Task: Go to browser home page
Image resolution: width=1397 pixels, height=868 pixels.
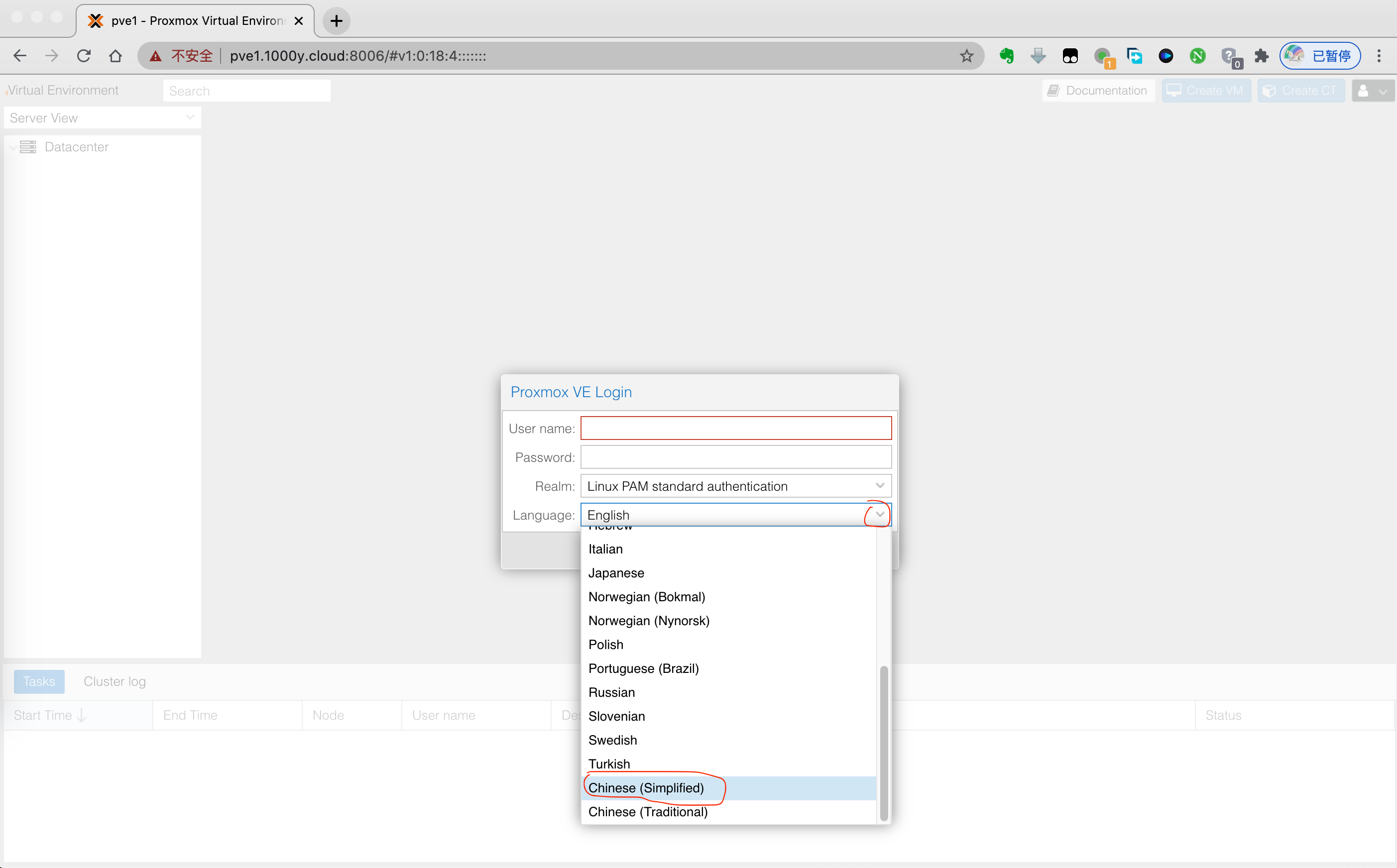Action: click(x=116, y=56)
